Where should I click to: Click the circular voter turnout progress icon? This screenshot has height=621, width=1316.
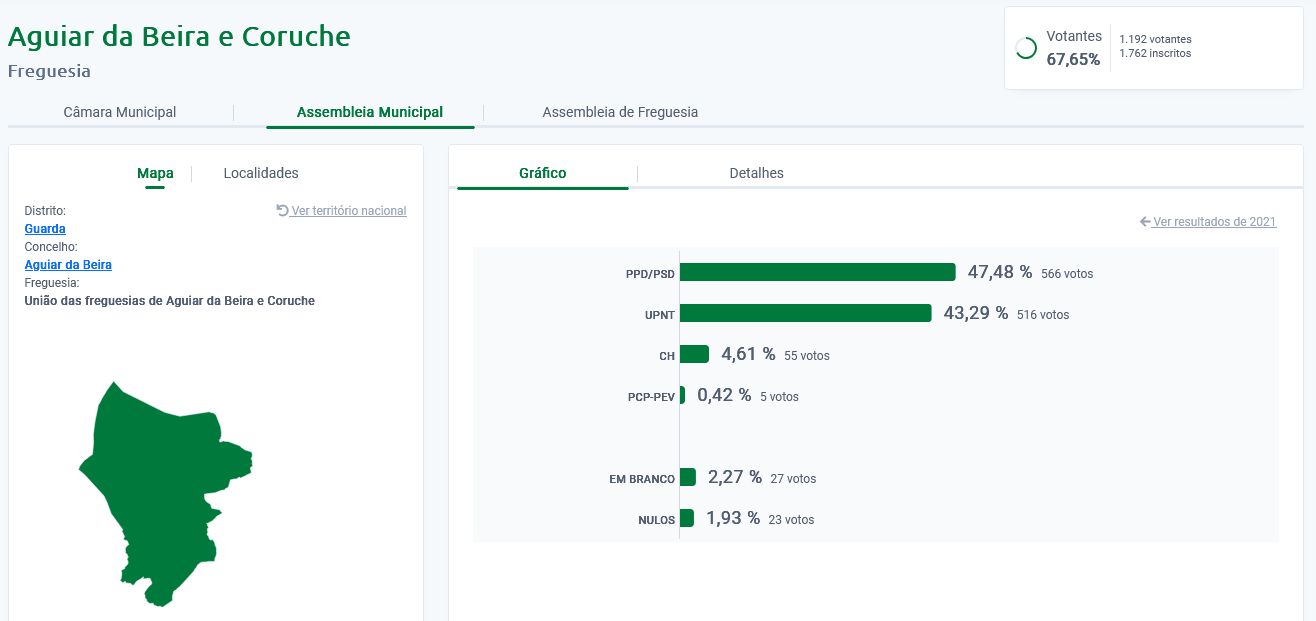1025,48
